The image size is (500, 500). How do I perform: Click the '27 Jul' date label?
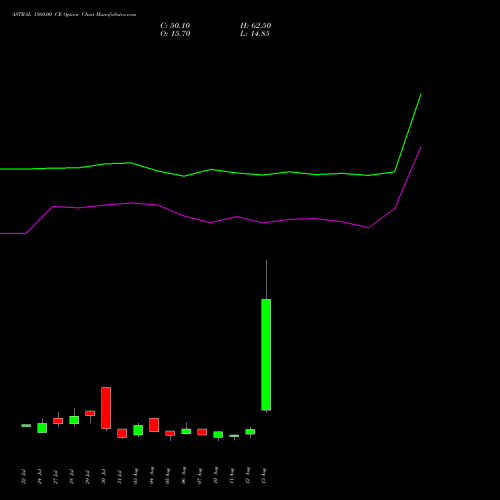(56, 477)
